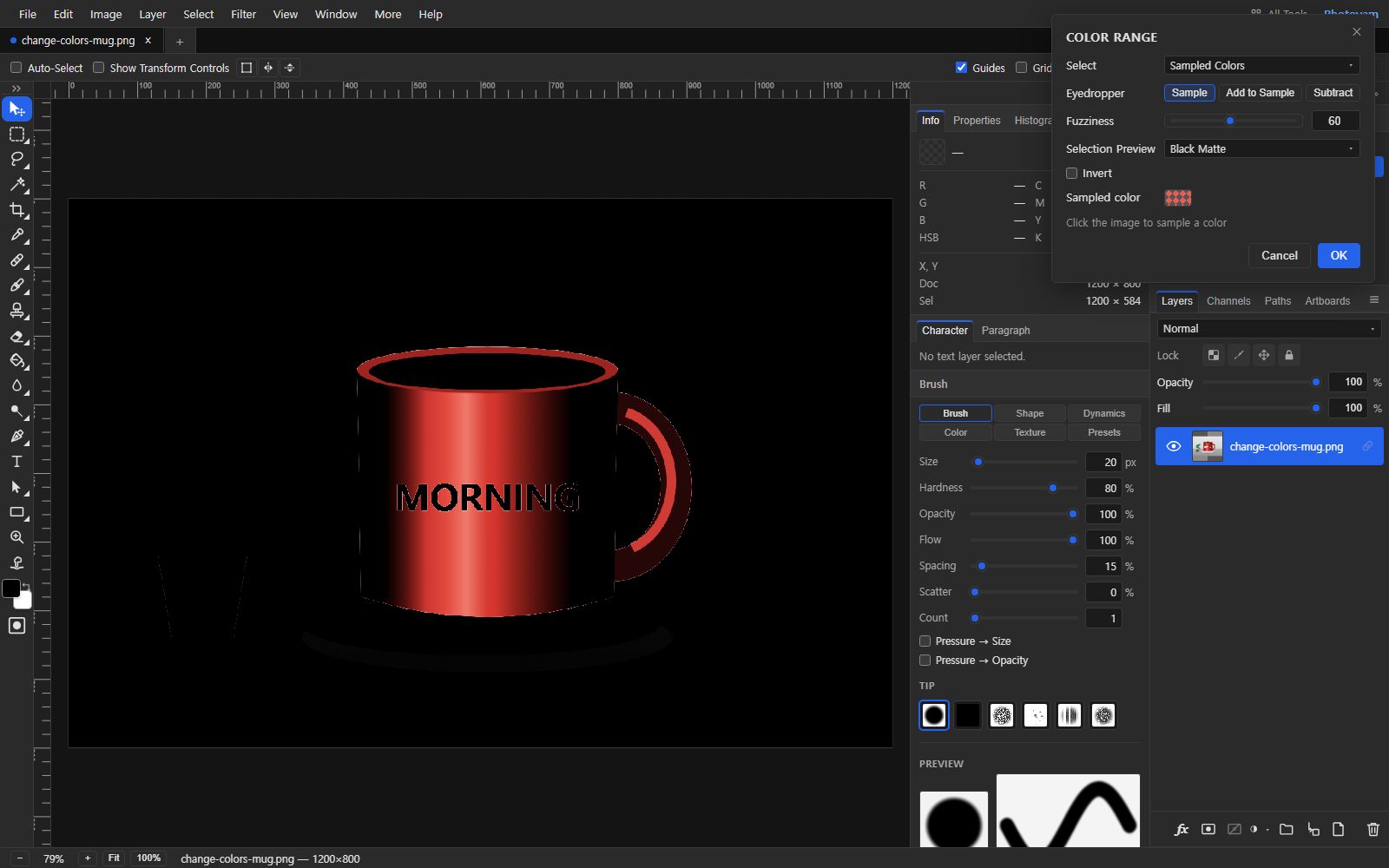Open the Select menu

(198, 14)
